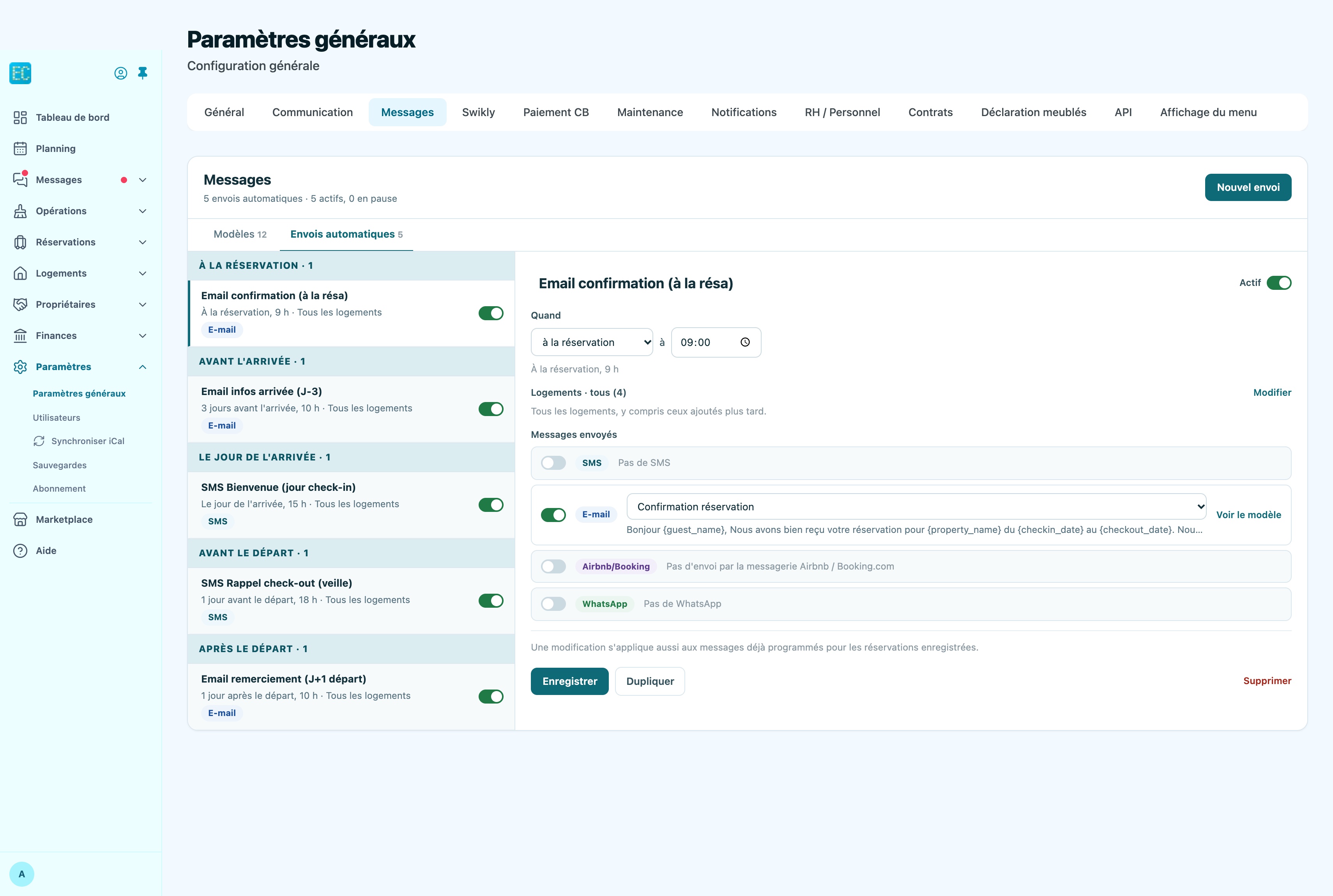Expand the Opérations sidebar chevron
This screenshot has height=896, width=1333.
point(143,211)
